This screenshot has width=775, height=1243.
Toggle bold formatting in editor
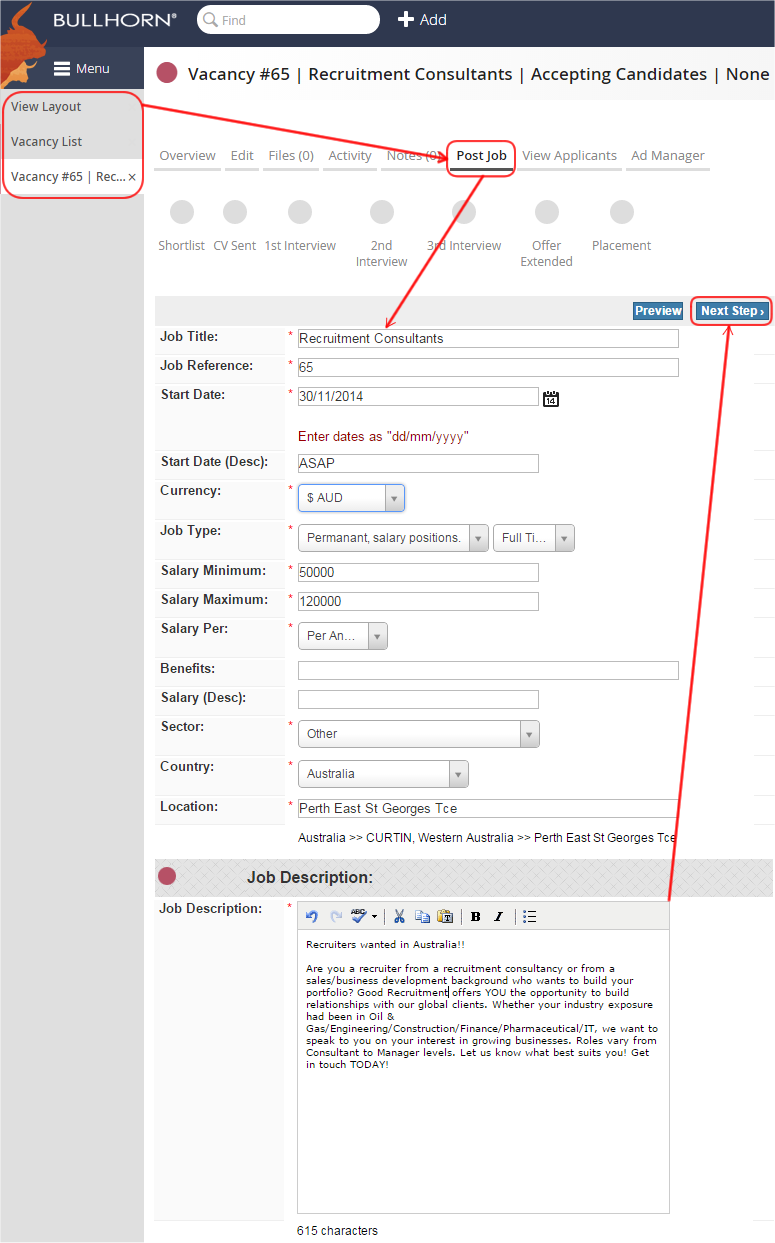pos(475,916)
